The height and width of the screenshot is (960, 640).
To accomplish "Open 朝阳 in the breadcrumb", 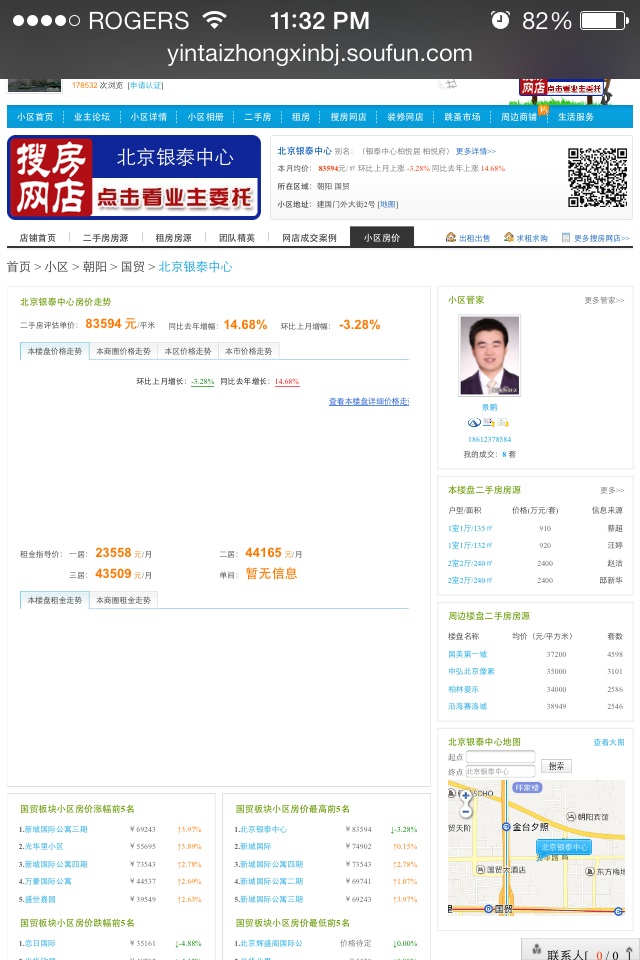I will [x=95, y=267].
